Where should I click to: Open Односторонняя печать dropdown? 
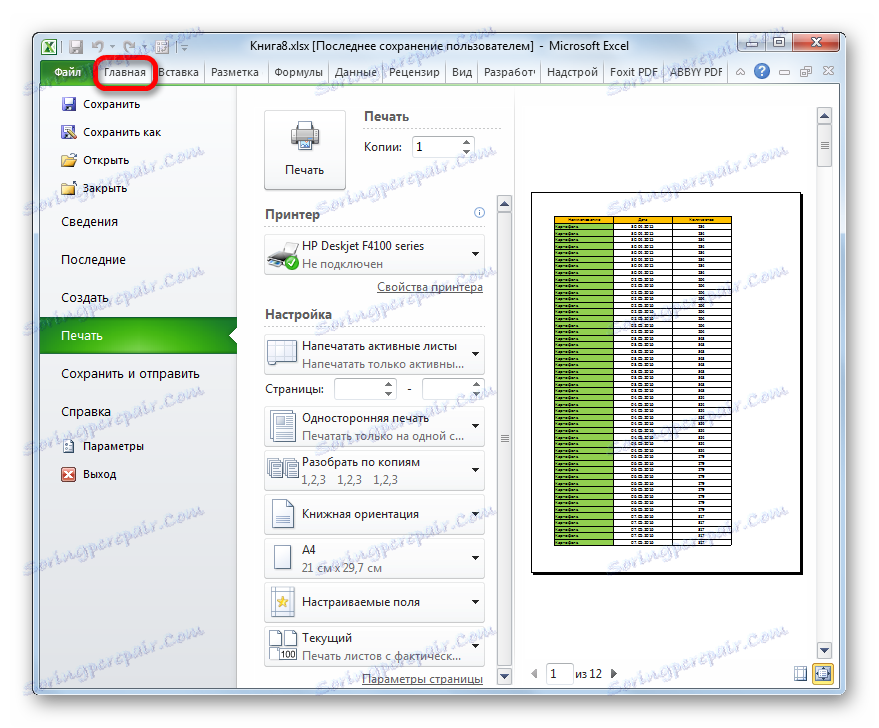click(374, 426)
